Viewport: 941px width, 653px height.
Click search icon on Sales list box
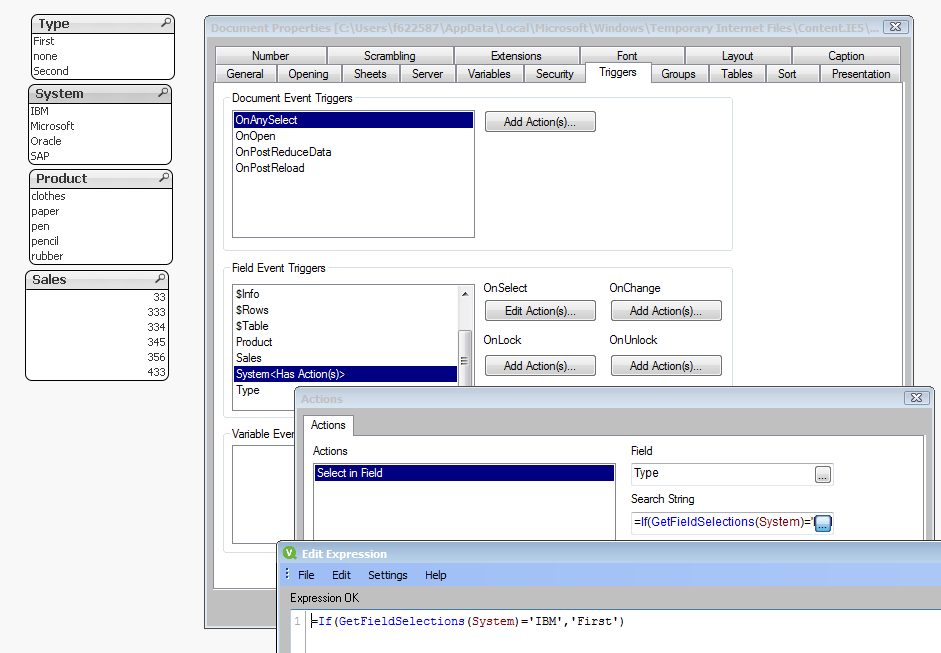159,279
